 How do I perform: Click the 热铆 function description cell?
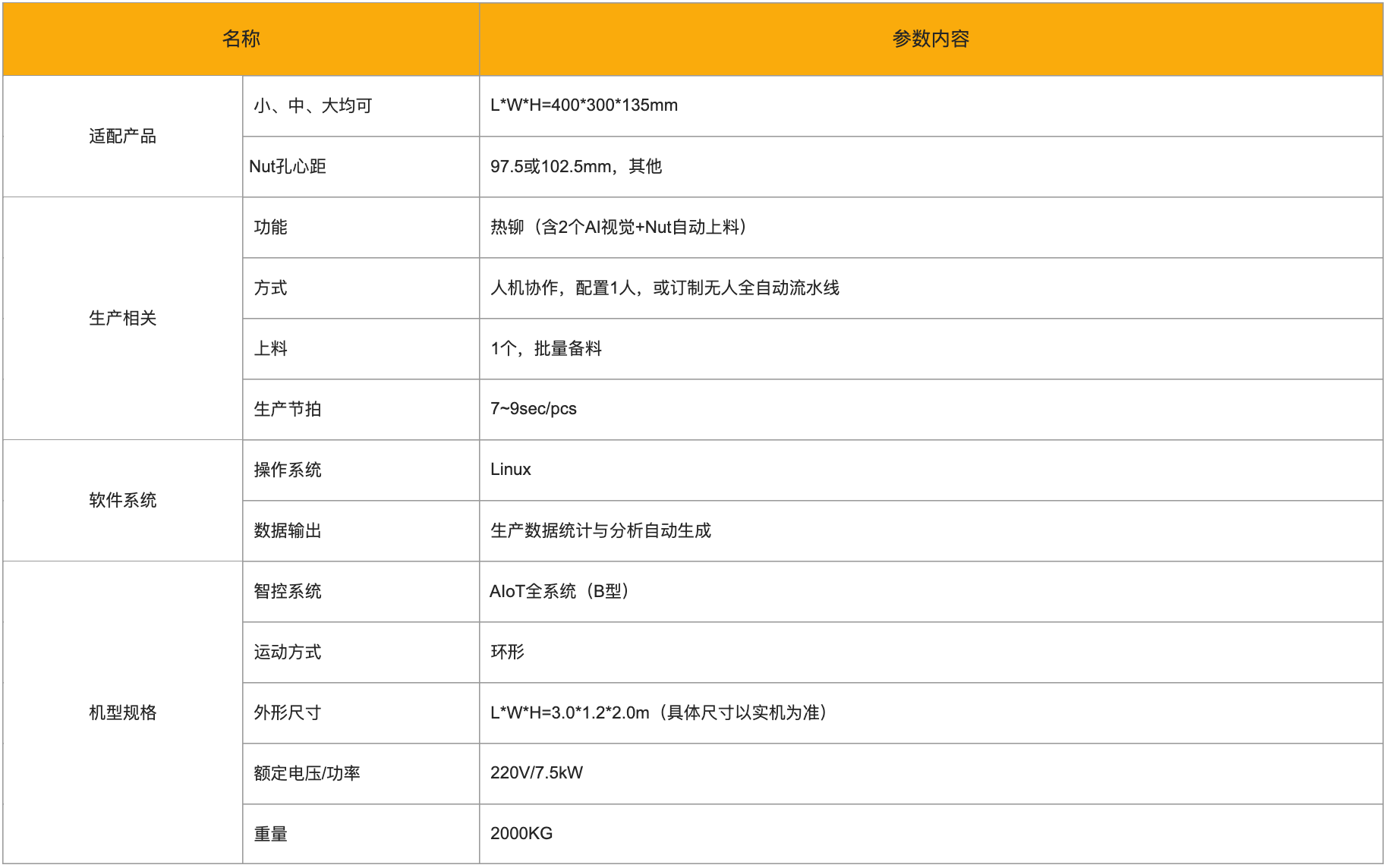618,228
